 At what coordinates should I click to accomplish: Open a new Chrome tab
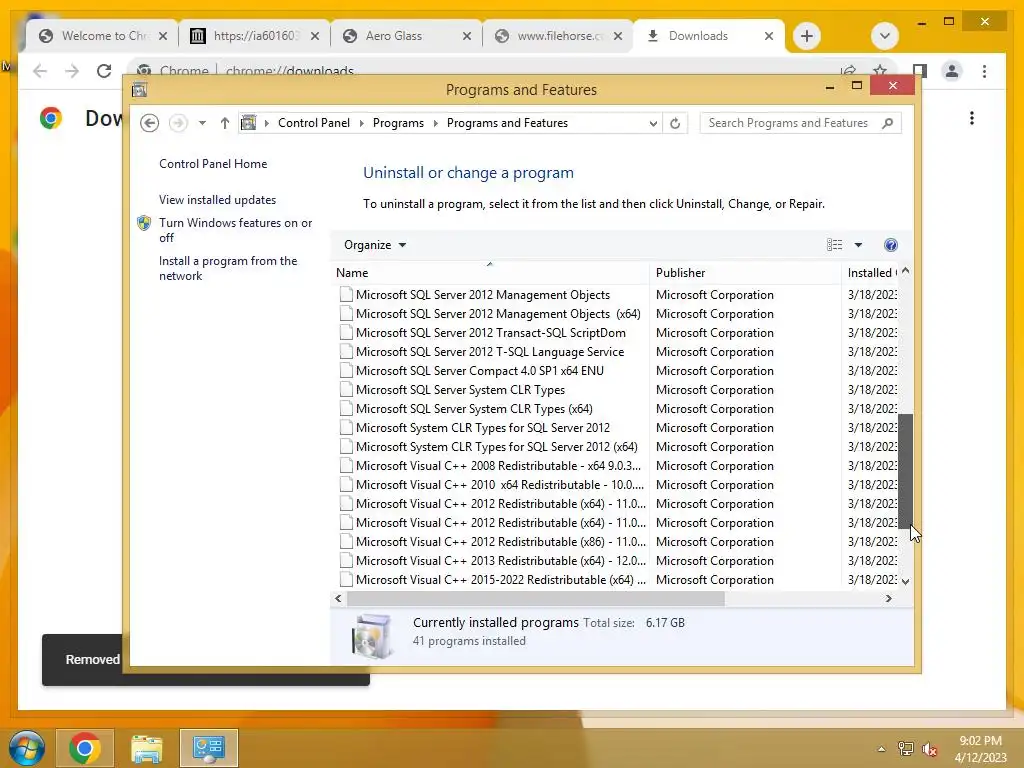click(807, 36)
